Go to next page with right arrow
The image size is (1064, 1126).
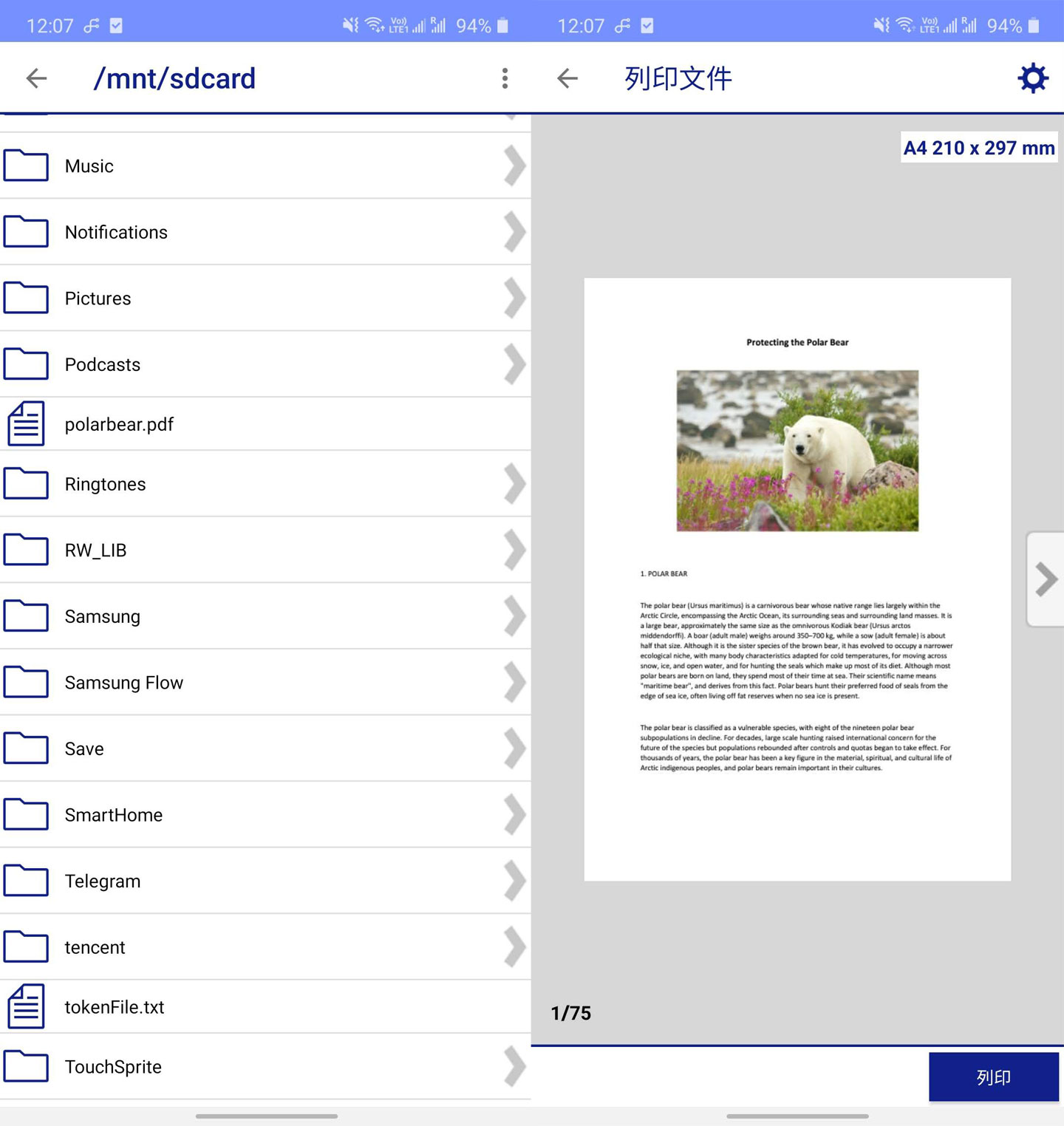1046,579
